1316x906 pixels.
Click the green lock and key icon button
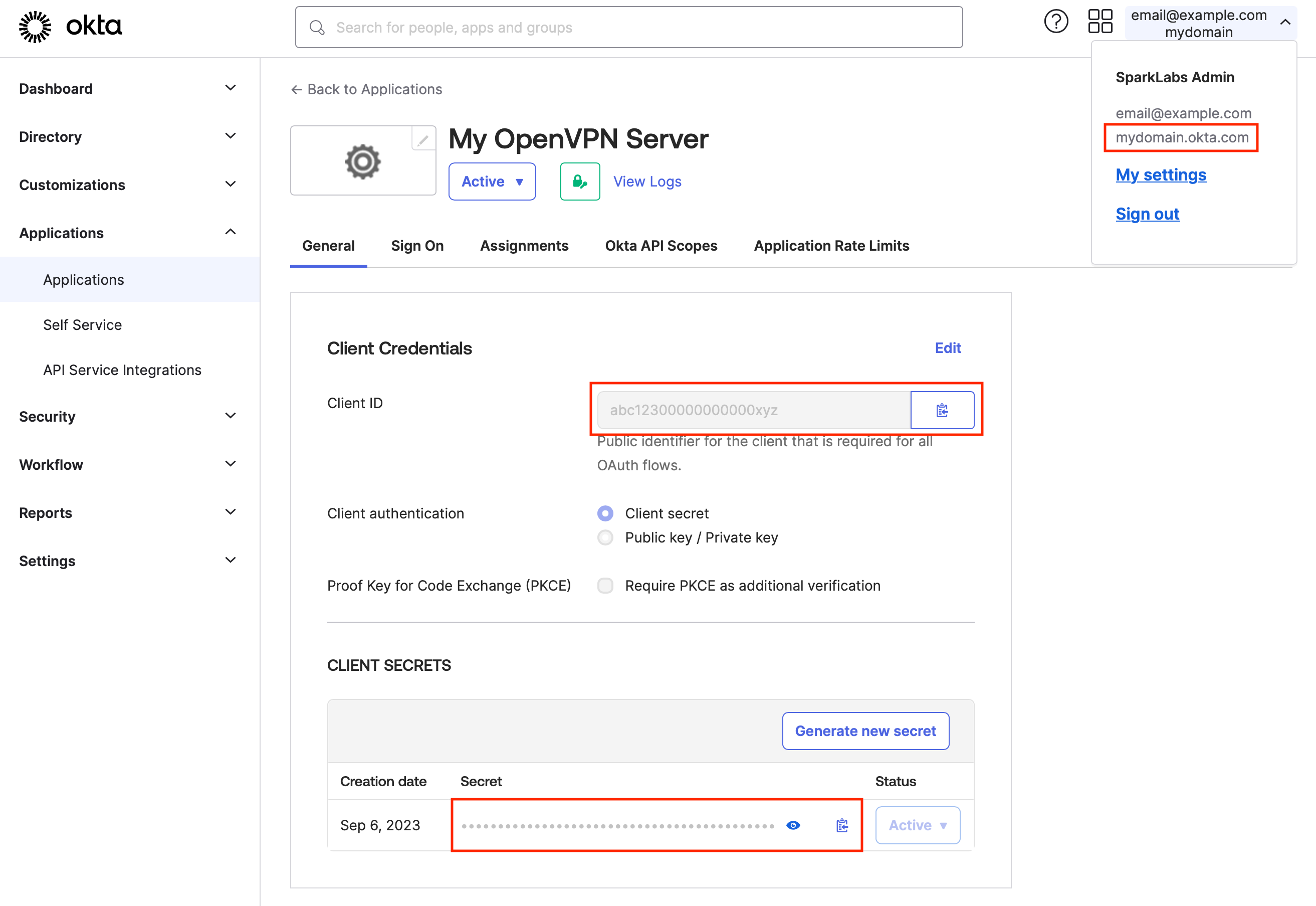[x=580, y=182]
